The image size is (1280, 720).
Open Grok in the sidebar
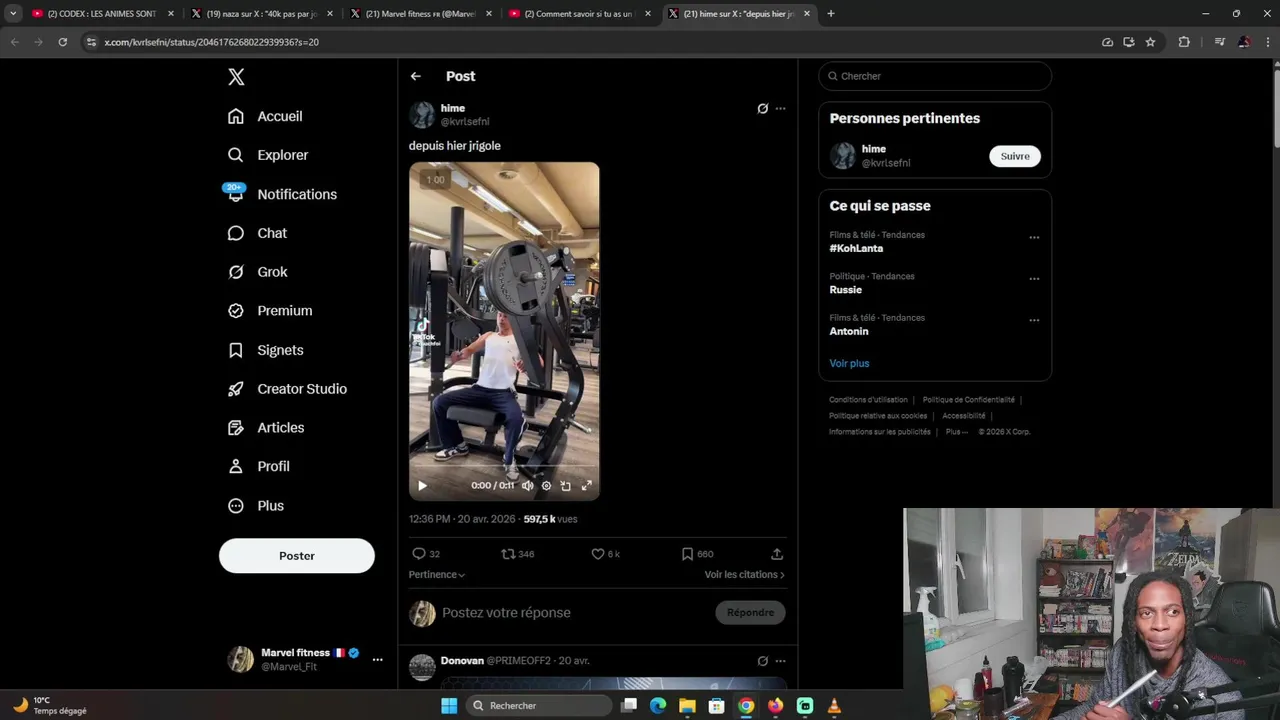(257, 272)
